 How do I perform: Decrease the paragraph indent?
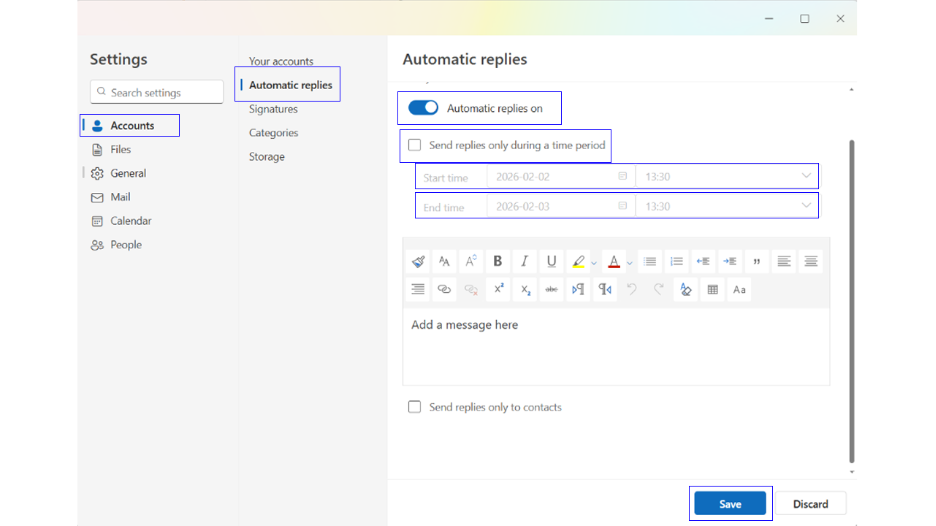703,261
